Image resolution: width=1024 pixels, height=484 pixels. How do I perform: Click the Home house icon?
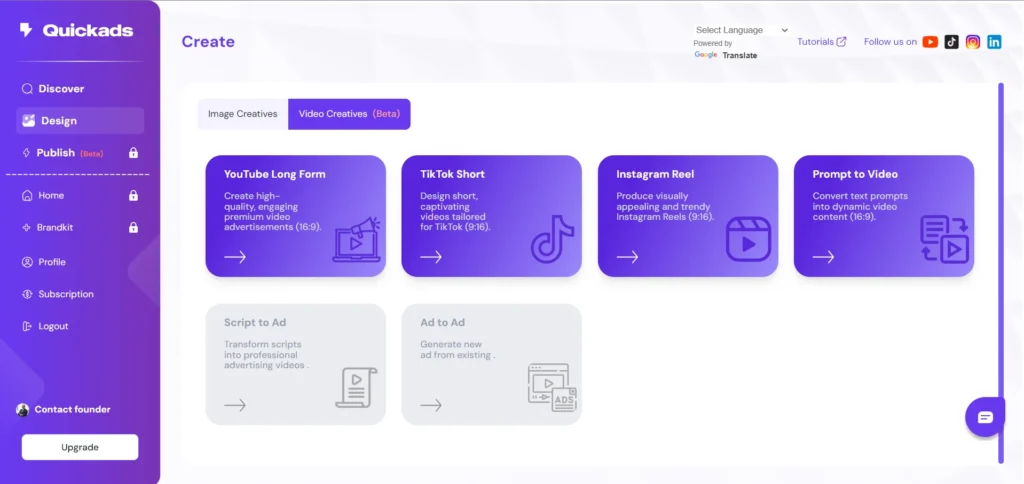point(27,195)
